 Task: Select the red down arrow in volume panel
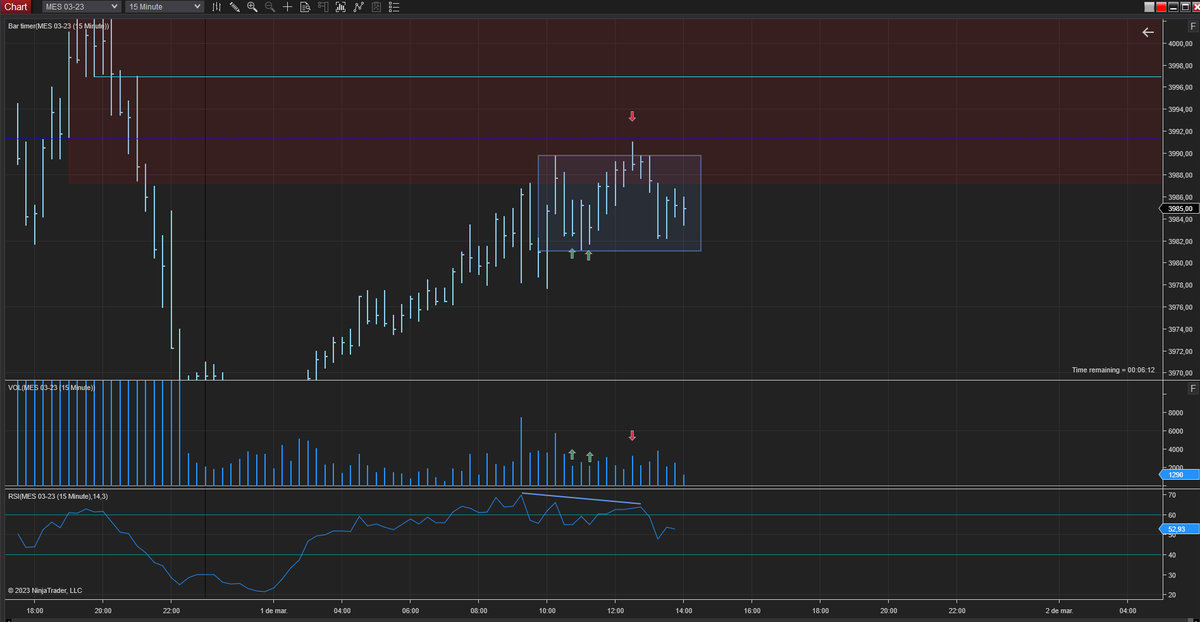(632, 435)
